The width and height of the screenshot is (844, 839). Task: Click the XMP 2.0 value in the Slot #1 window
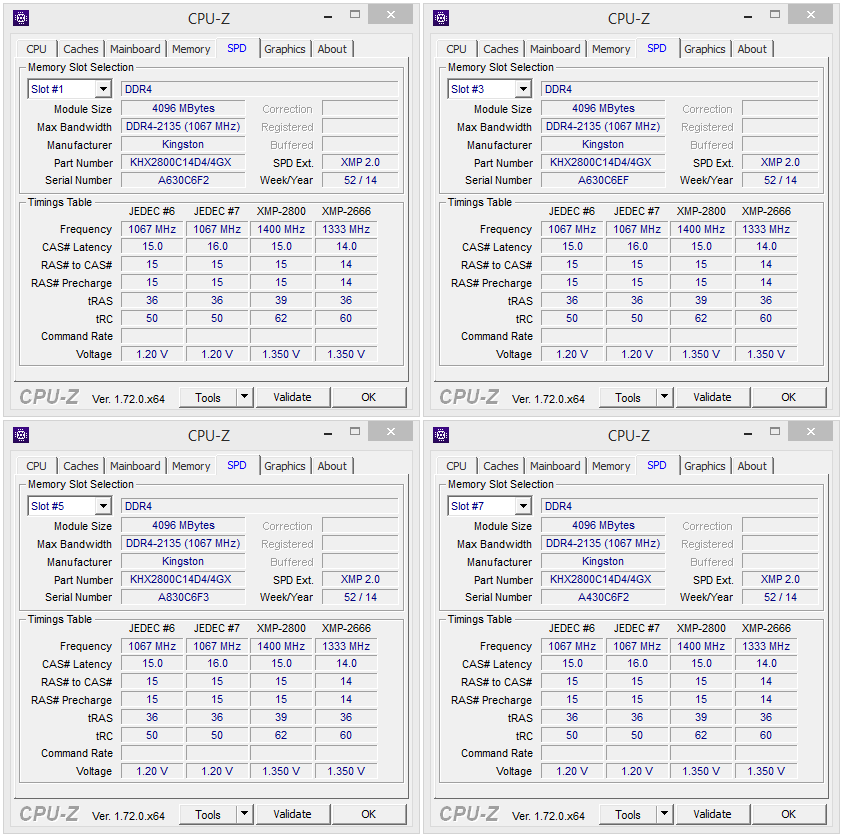pyautogui.click(x=360, y=163)
